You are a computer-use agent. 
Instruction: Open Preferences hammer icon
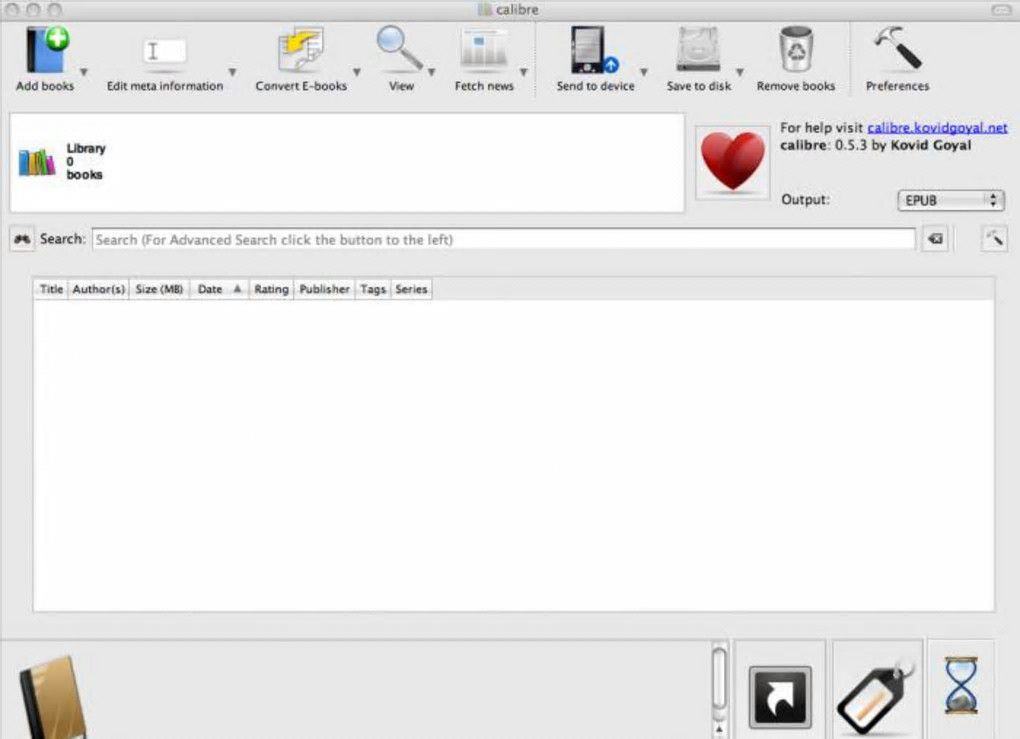point(898,48)
